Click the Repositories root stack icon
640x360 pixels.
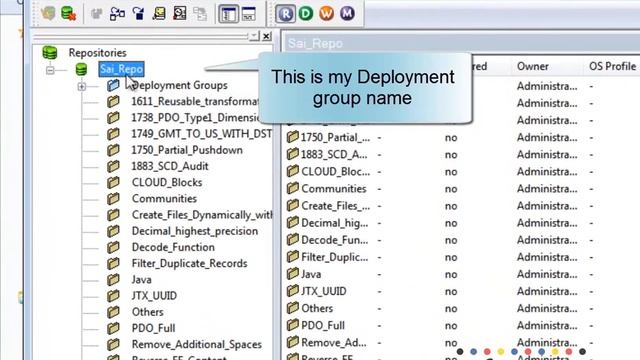50,53
